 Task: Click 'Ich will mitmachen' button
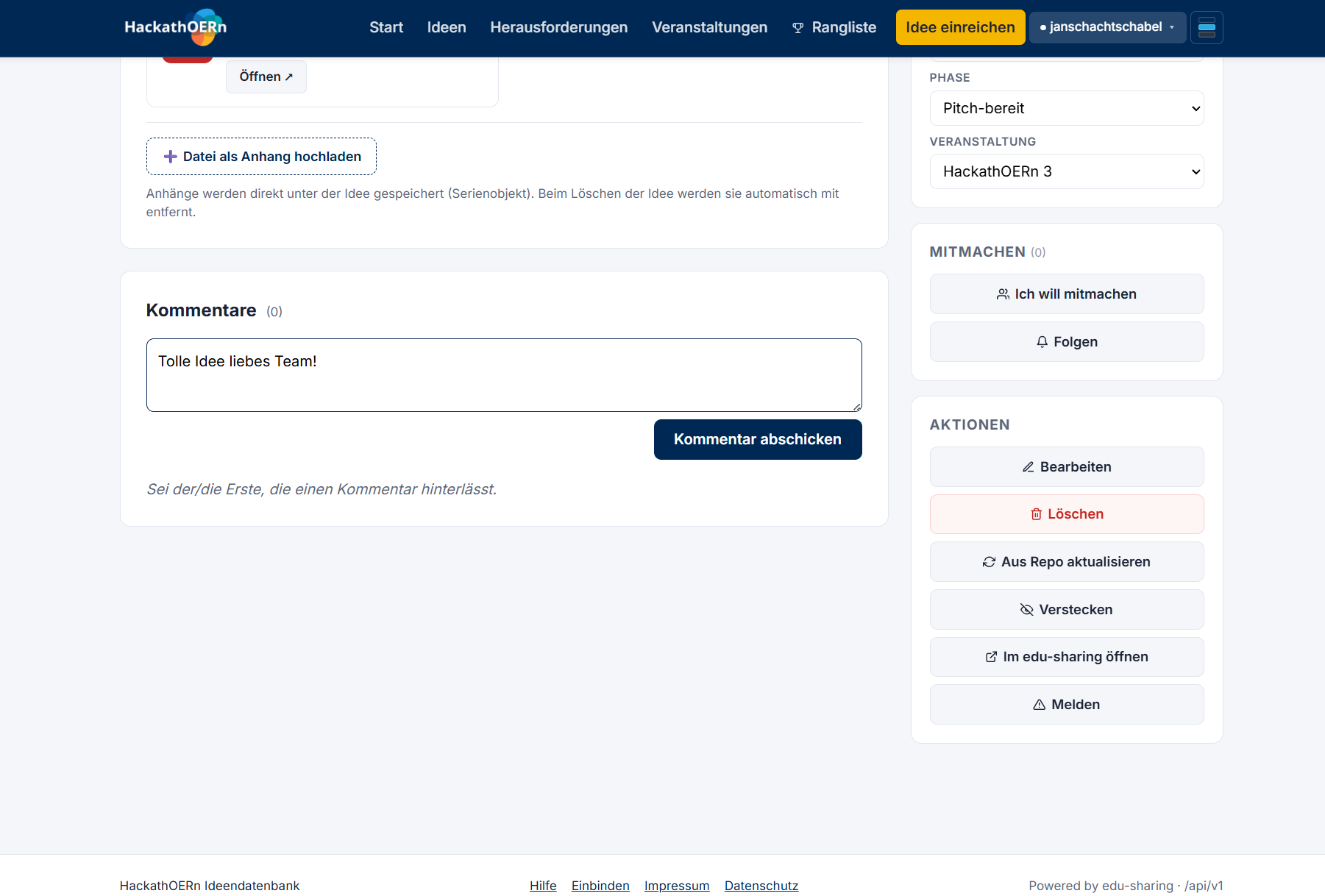point(1067,294)
